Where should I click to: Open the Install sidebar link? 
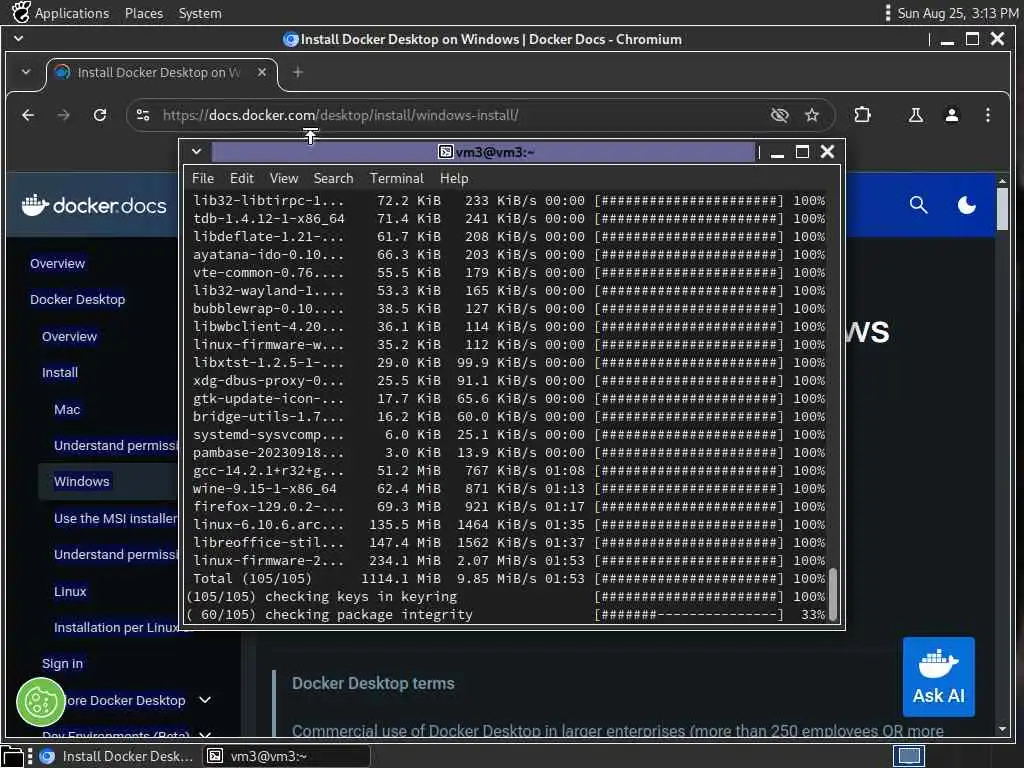coord(60,373)
